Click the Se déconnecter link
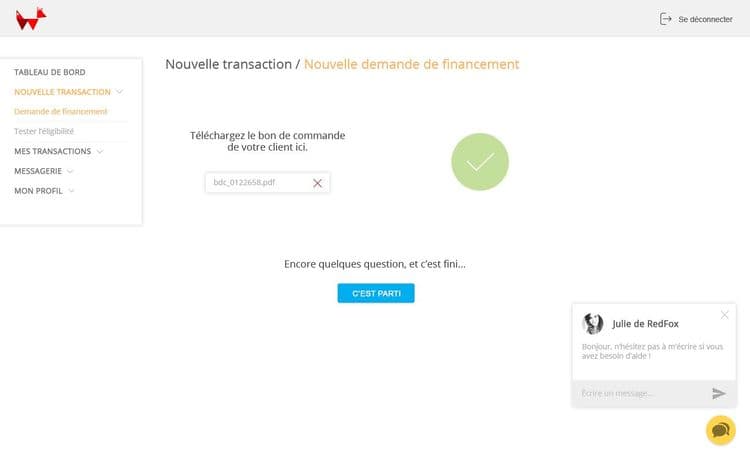Screen dimensions: 750x467 click(705, 19)
